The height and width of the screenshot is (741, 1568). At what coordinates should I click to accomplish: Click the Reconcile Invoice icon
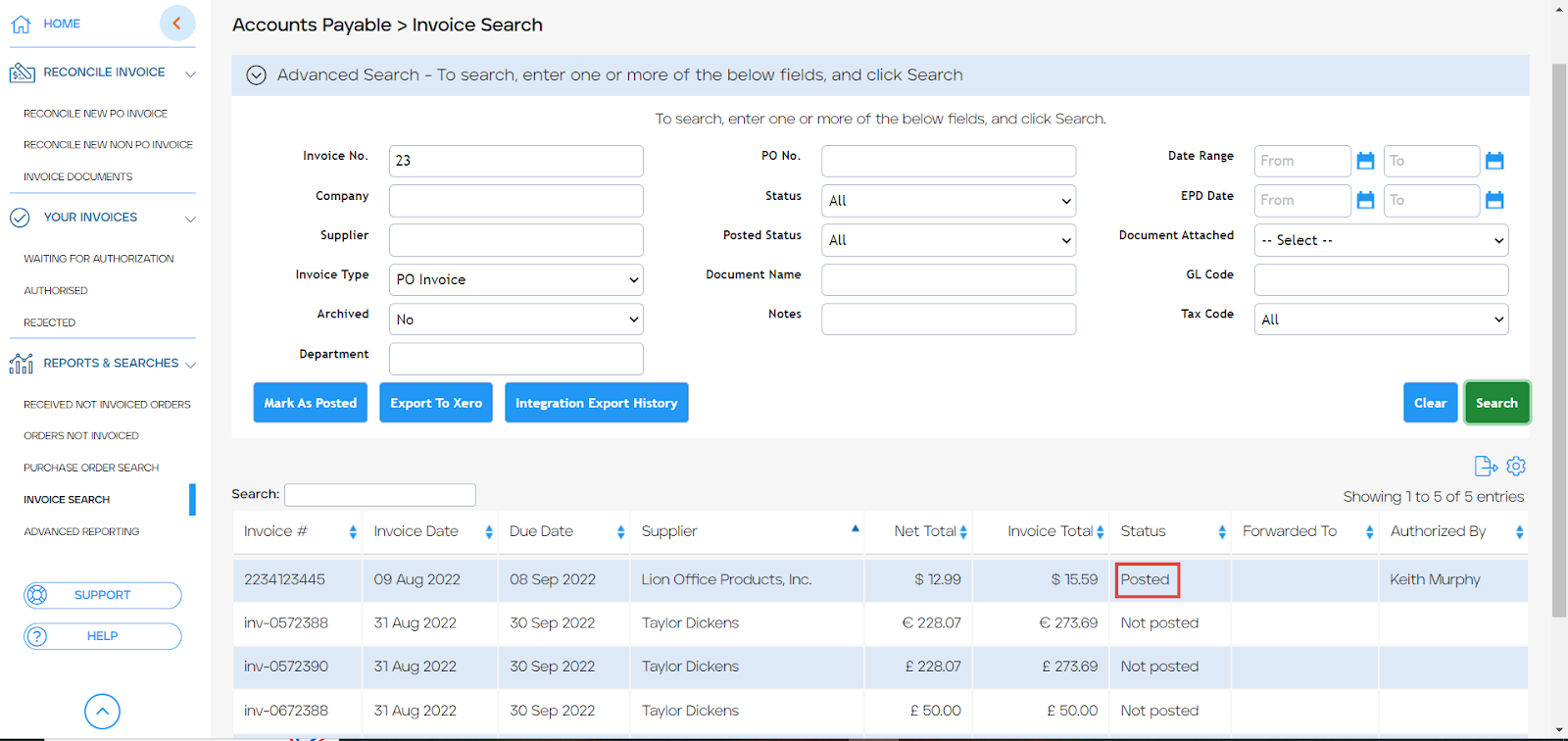[x=22, y=73]
